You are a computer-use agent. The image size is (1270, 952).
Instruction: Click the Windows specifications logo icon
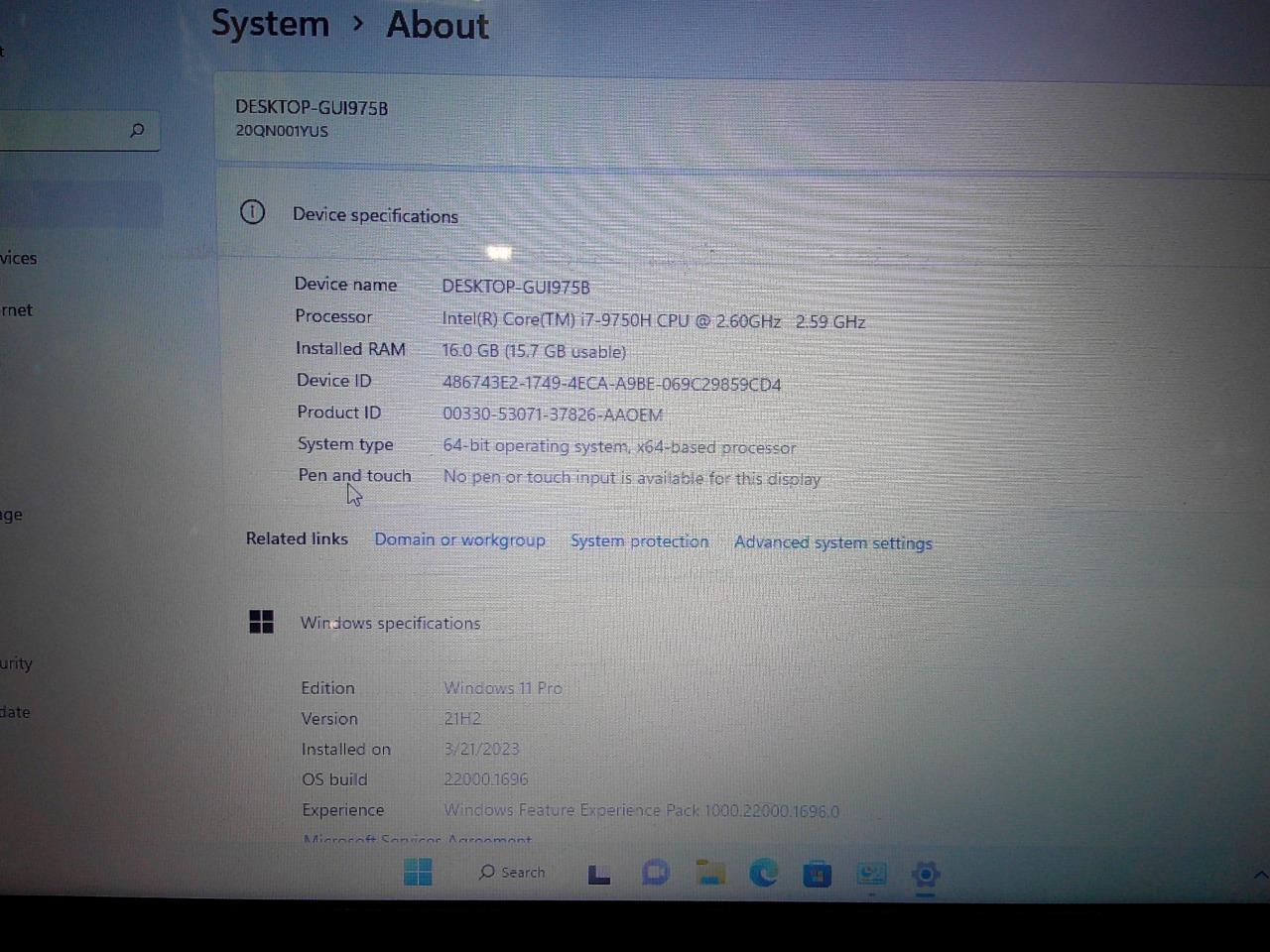tap(261, 622)
